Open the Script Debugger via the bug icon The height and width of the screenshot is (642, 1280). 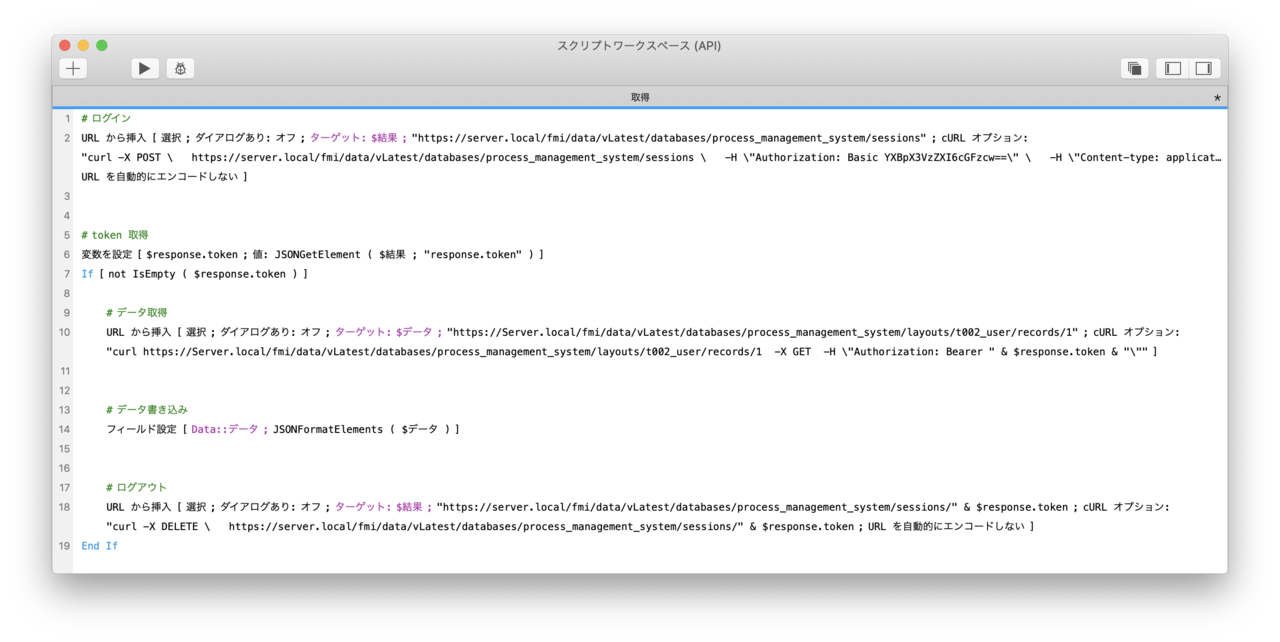pos(178,68)
